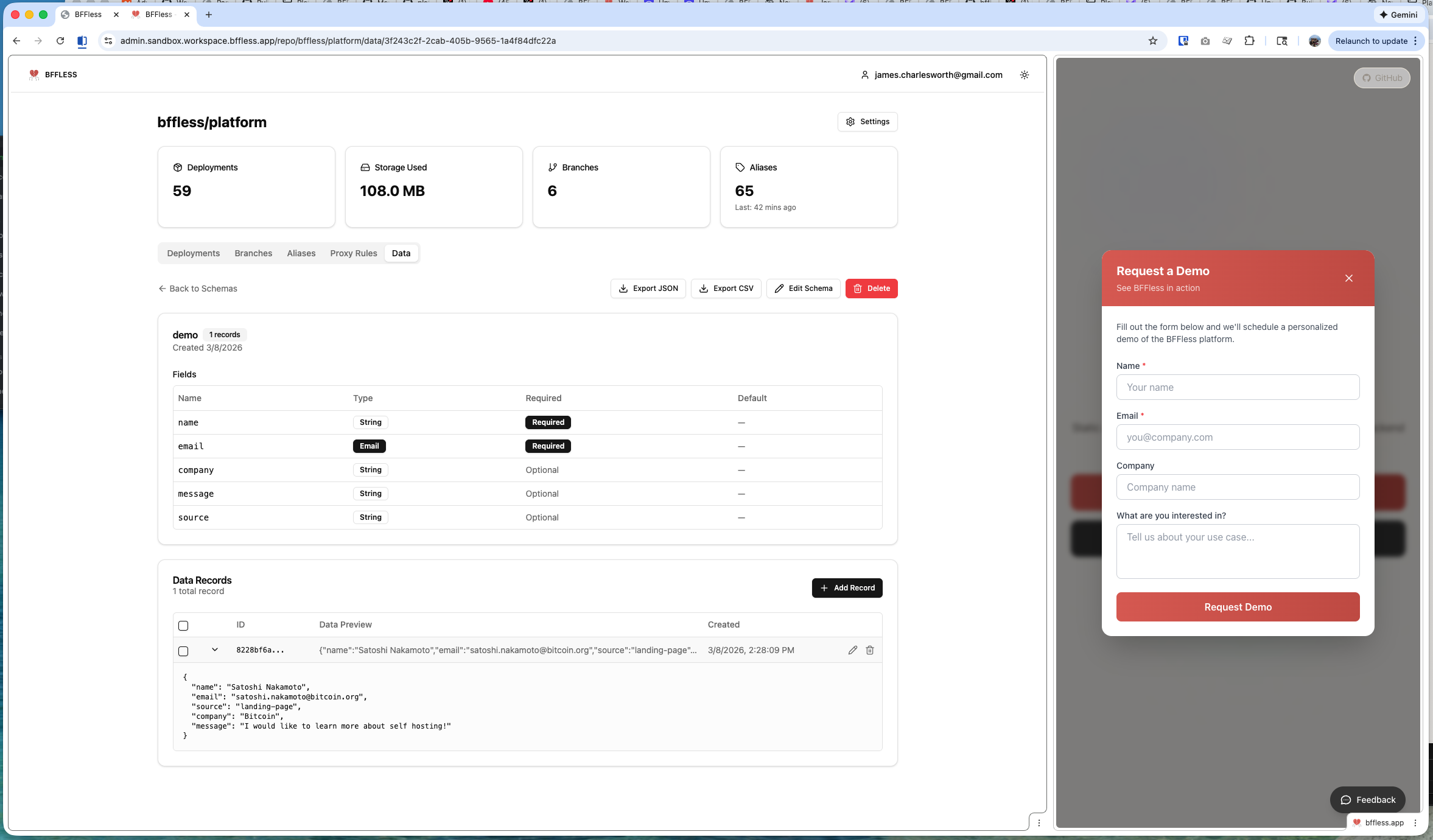The width and height of the screenshot is (1433, 840).
Task: Click the trash icon for record 8228bf6a
Action: [870, 650]
